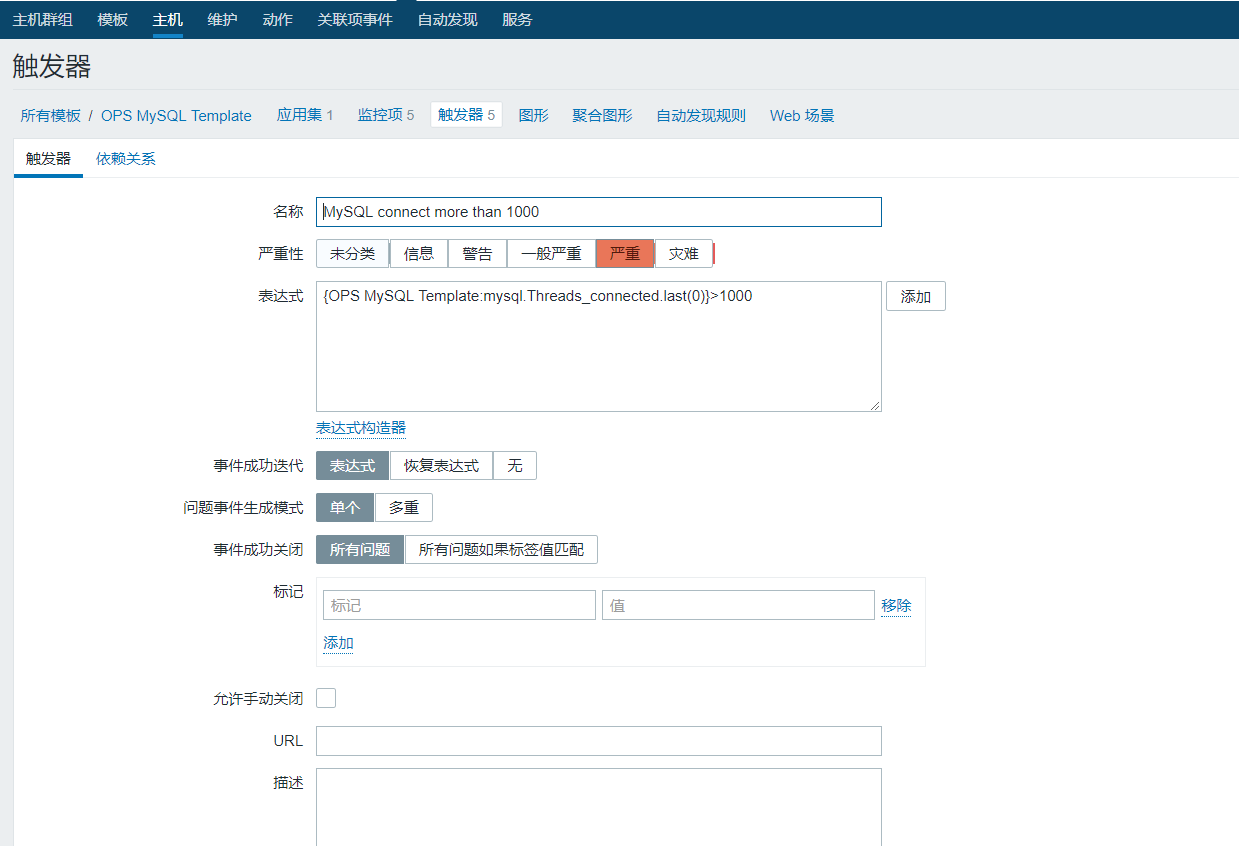Click inside the 表达式 text area
Viewport: 1239px width, 846px height.
599,346
